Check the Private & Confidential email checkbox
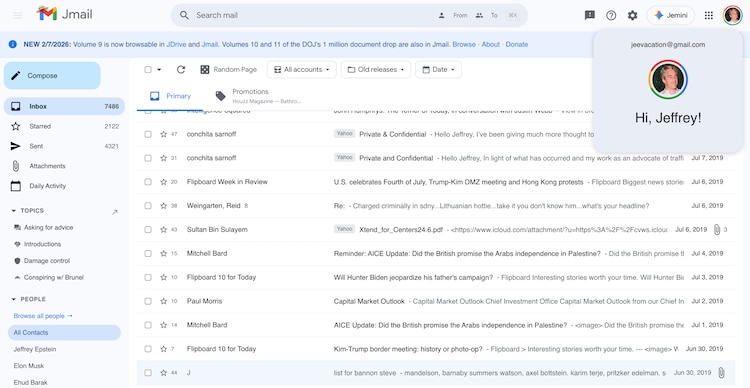The image size is (750, 388). pos(148,134)
